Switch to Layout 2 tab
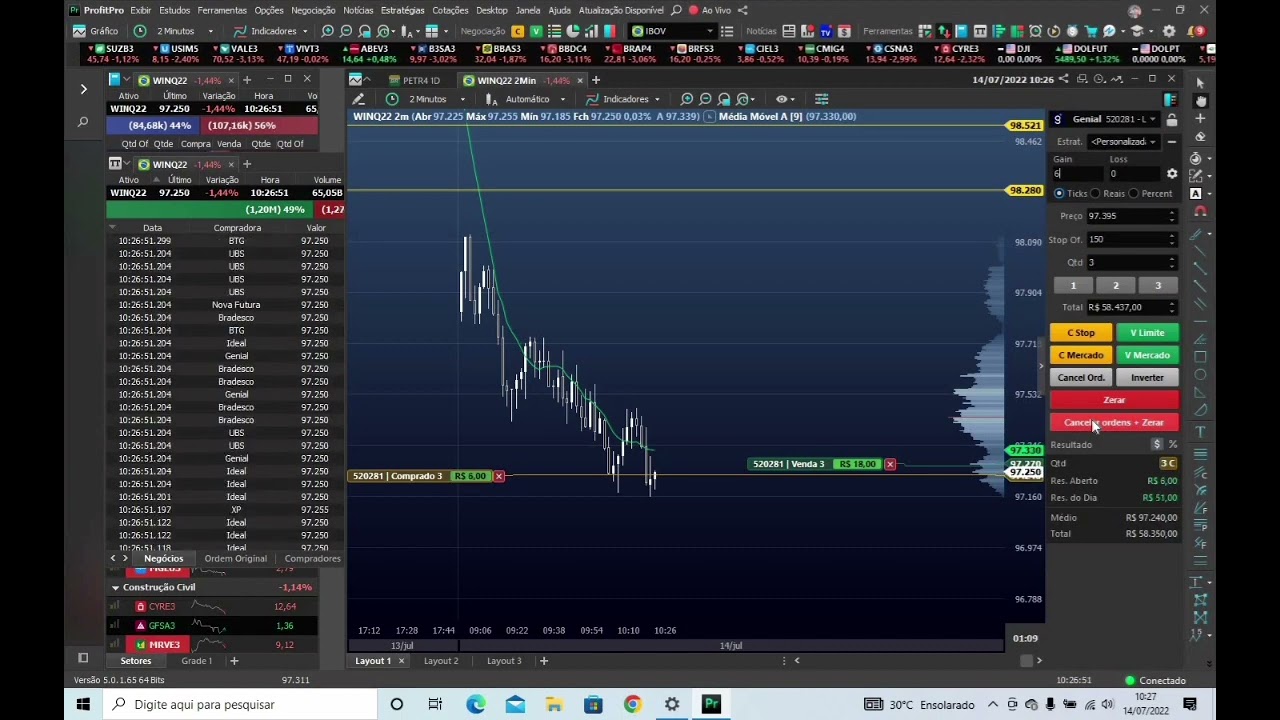 click(x=441, y=661)
